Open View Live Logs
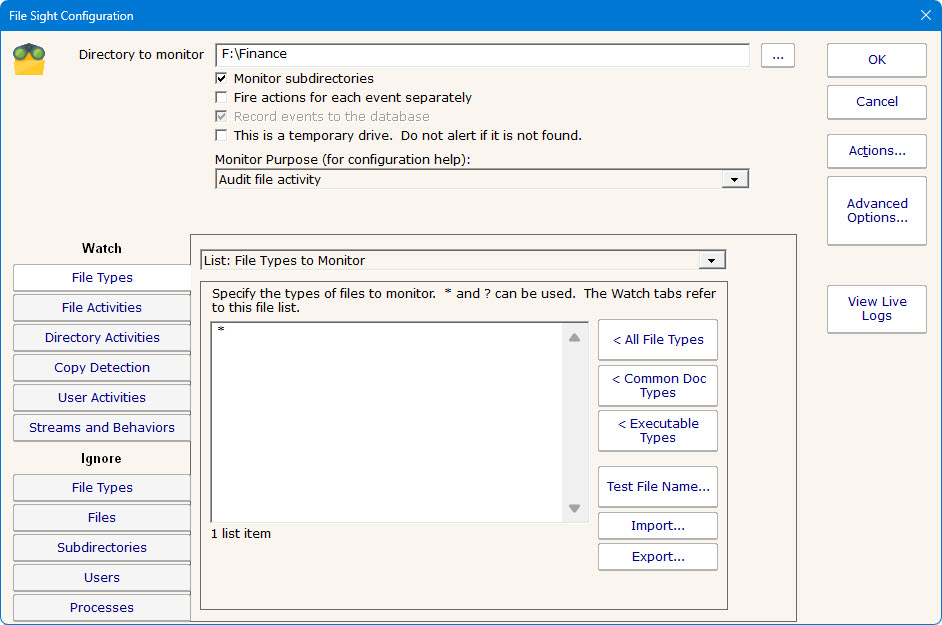942x625 pixels. tap(876, 309)
